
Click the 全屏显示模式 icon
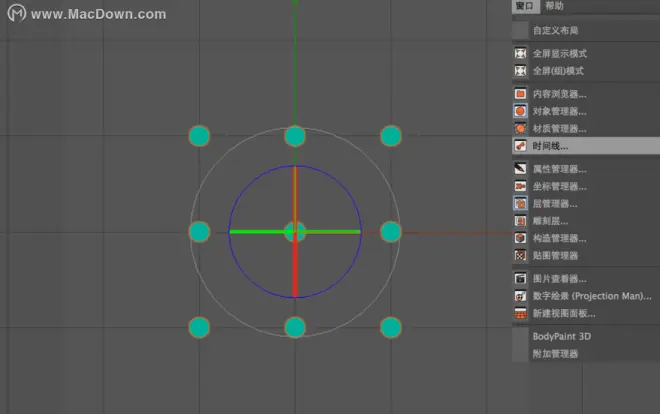point(521,53)
